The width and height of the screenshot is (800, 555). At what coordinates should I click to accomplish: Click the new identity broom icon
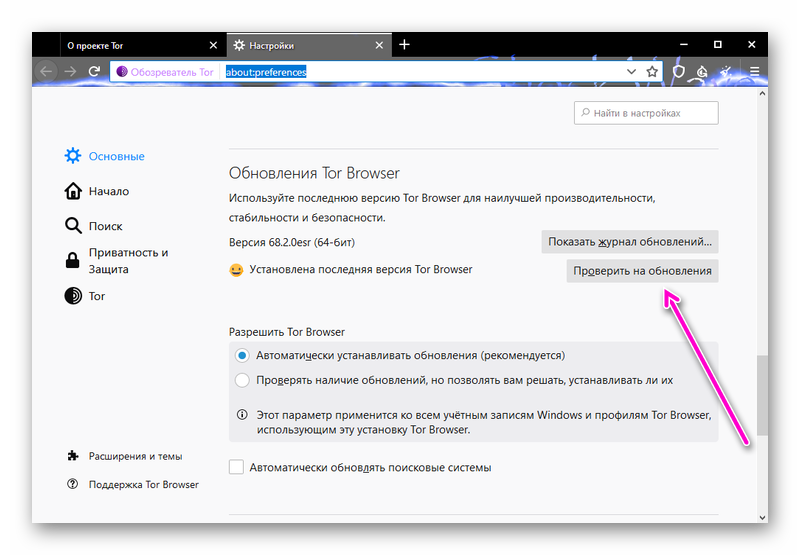(726, 71)
